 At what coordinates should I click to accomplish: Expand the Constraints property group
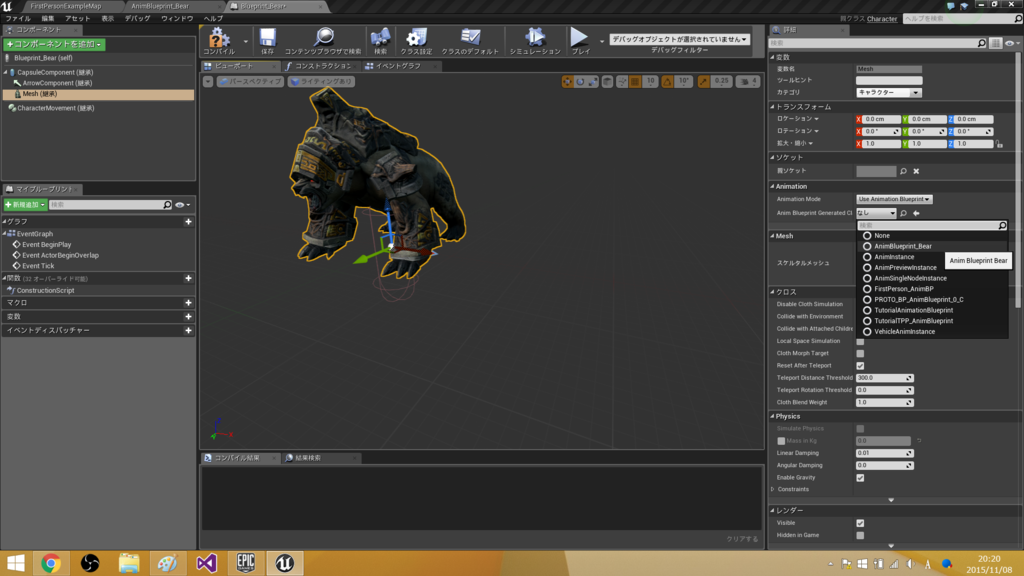tap(773, 489)
